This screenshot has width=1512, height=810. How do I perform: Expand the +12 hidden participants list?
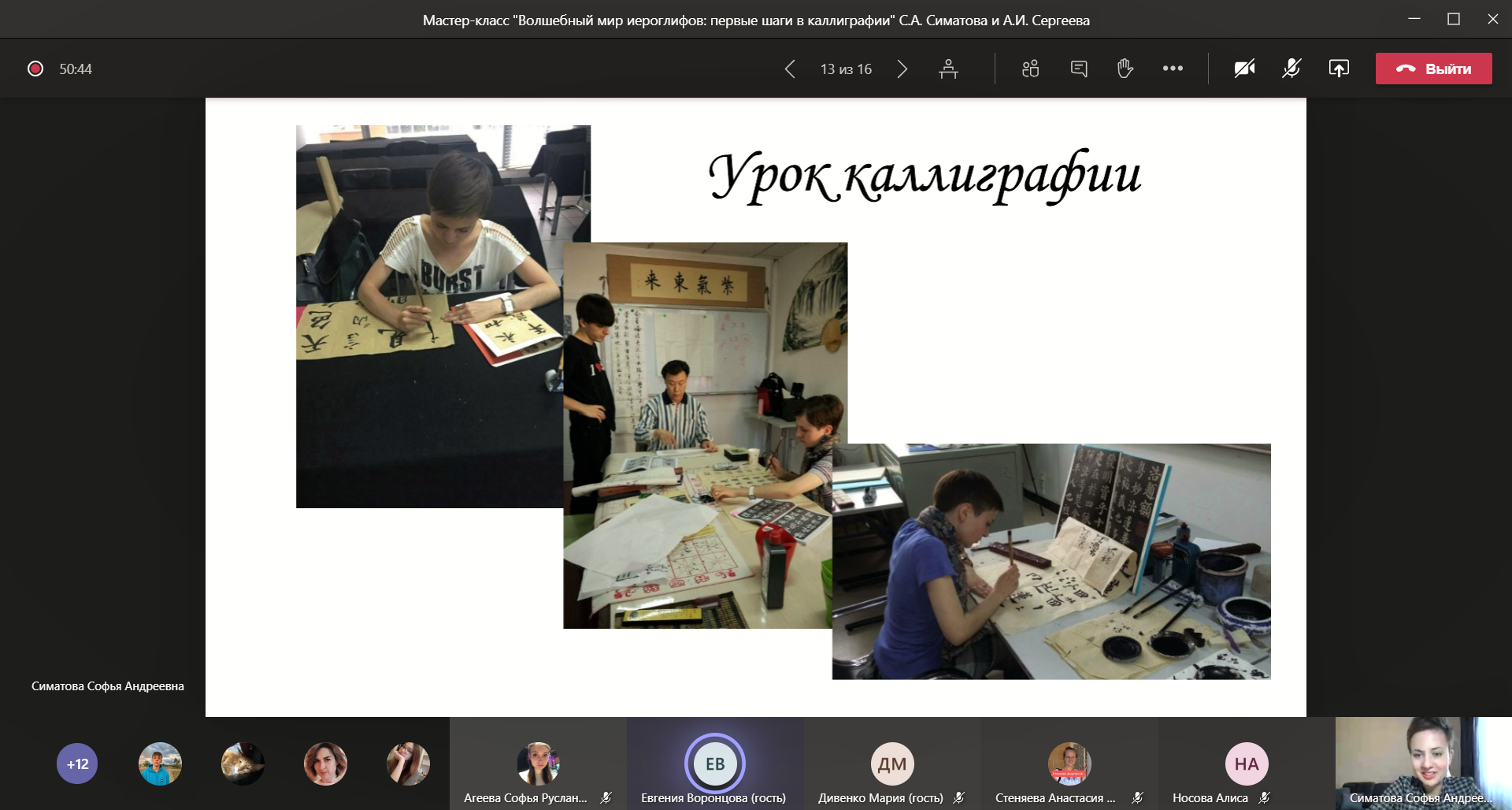click(76, 763)
